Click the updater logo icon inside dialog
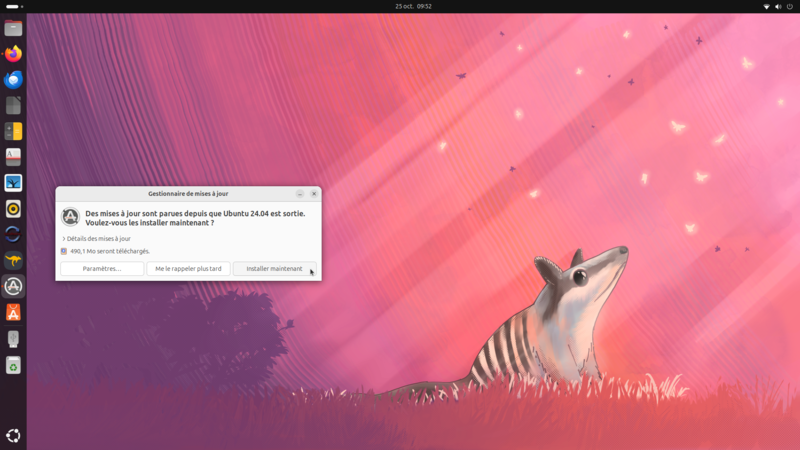Screen dimensions: 800x450 [x=70, y=217]
